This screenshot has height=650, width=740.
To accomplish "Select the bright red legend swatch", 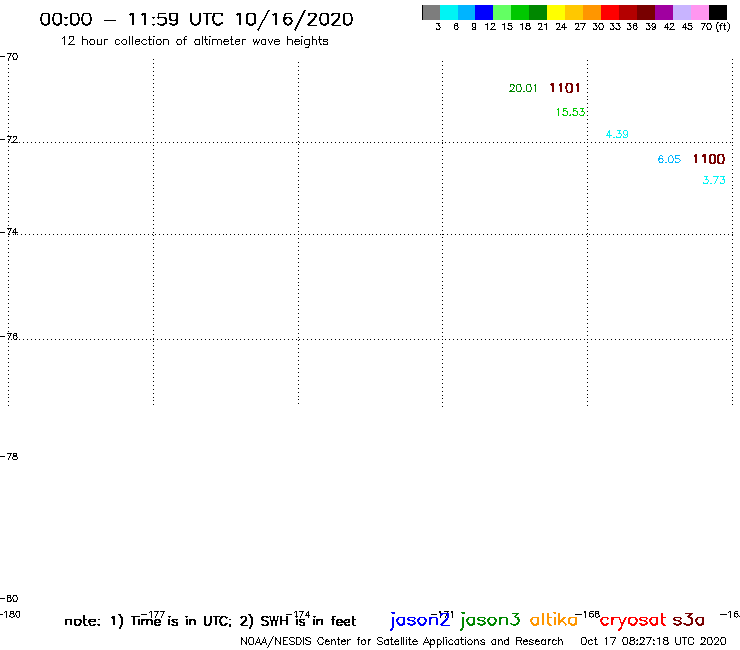I will point(610,12).
